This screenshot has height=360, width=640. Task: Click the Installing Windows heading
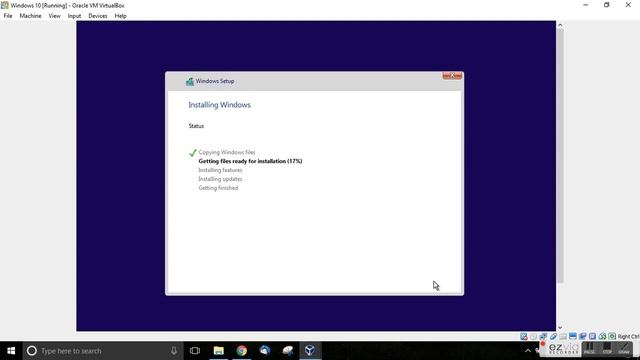219,105
